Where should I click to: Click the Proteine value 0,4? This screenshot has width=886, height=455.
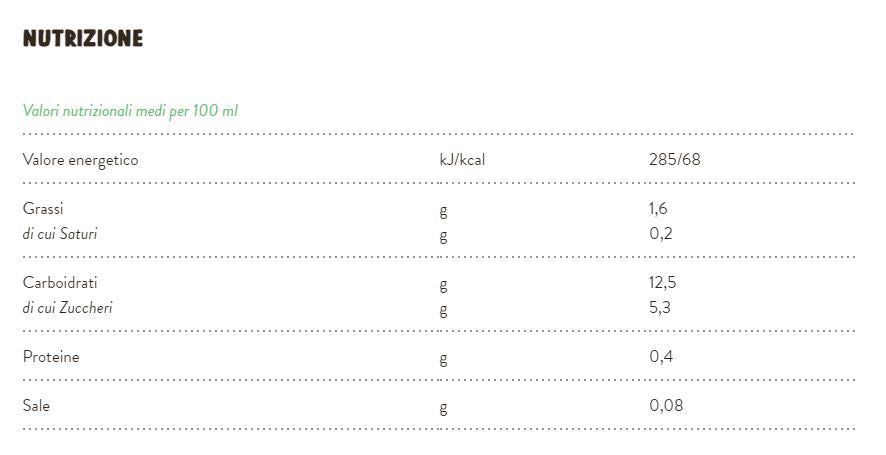[660, 356]
